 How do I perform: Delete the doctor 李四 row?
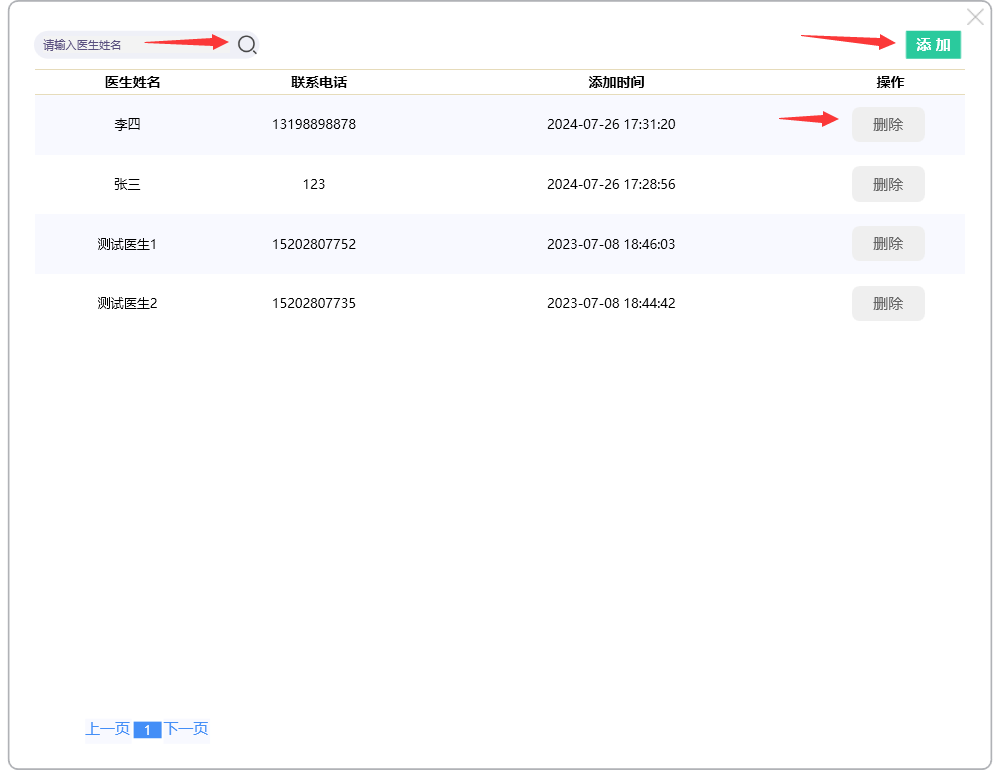coord(888,125)
